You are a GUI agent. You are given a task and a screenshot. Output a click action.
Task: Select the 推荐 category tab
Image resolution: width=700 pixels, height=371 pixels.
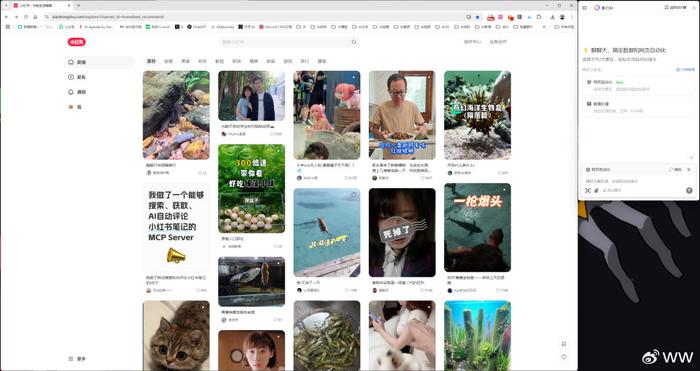click(x=152, y=61)
